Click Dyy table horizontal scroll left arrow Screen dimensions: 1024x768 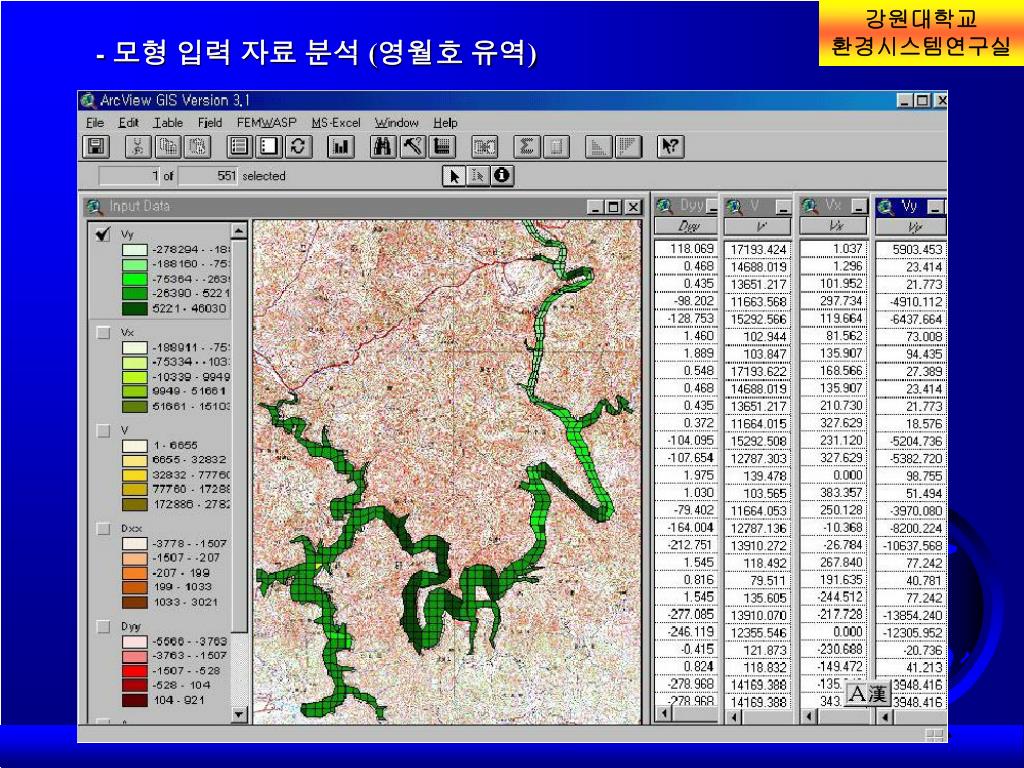pos(663,714)
